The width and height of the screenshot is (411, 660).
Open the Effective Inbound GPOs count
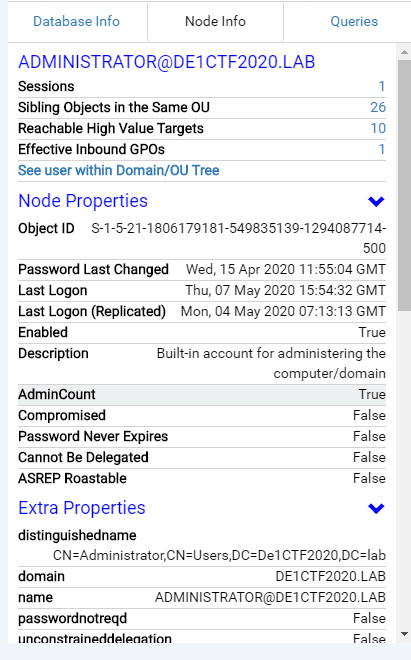382,149
